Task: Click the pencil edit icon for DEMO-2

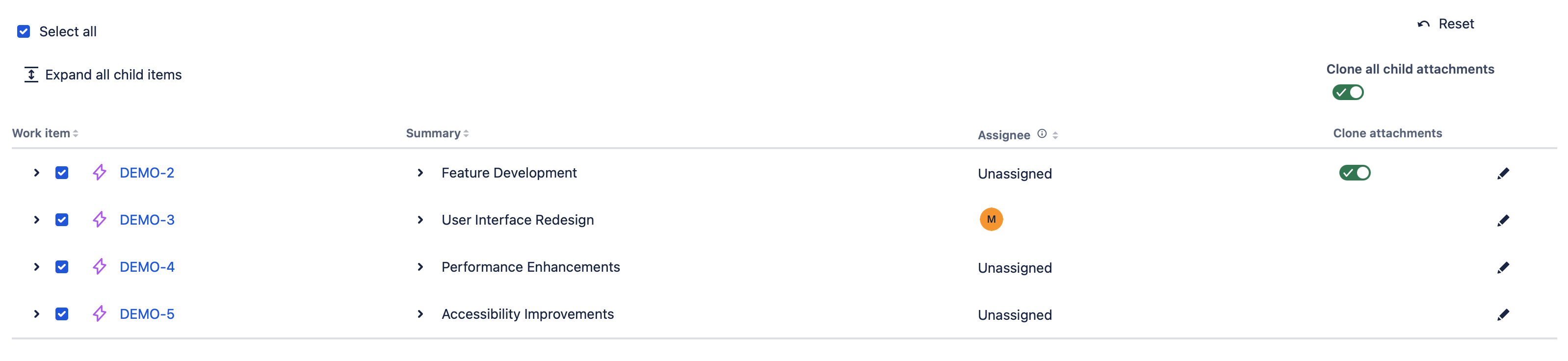Action: (x=1502, y=174)
